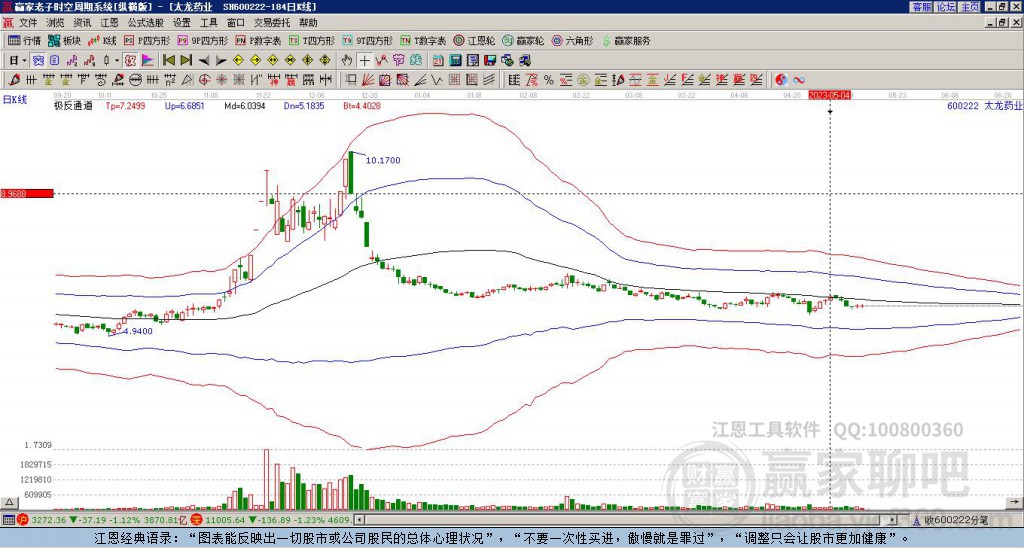Open the P四方形 tool

click(147, 40)
